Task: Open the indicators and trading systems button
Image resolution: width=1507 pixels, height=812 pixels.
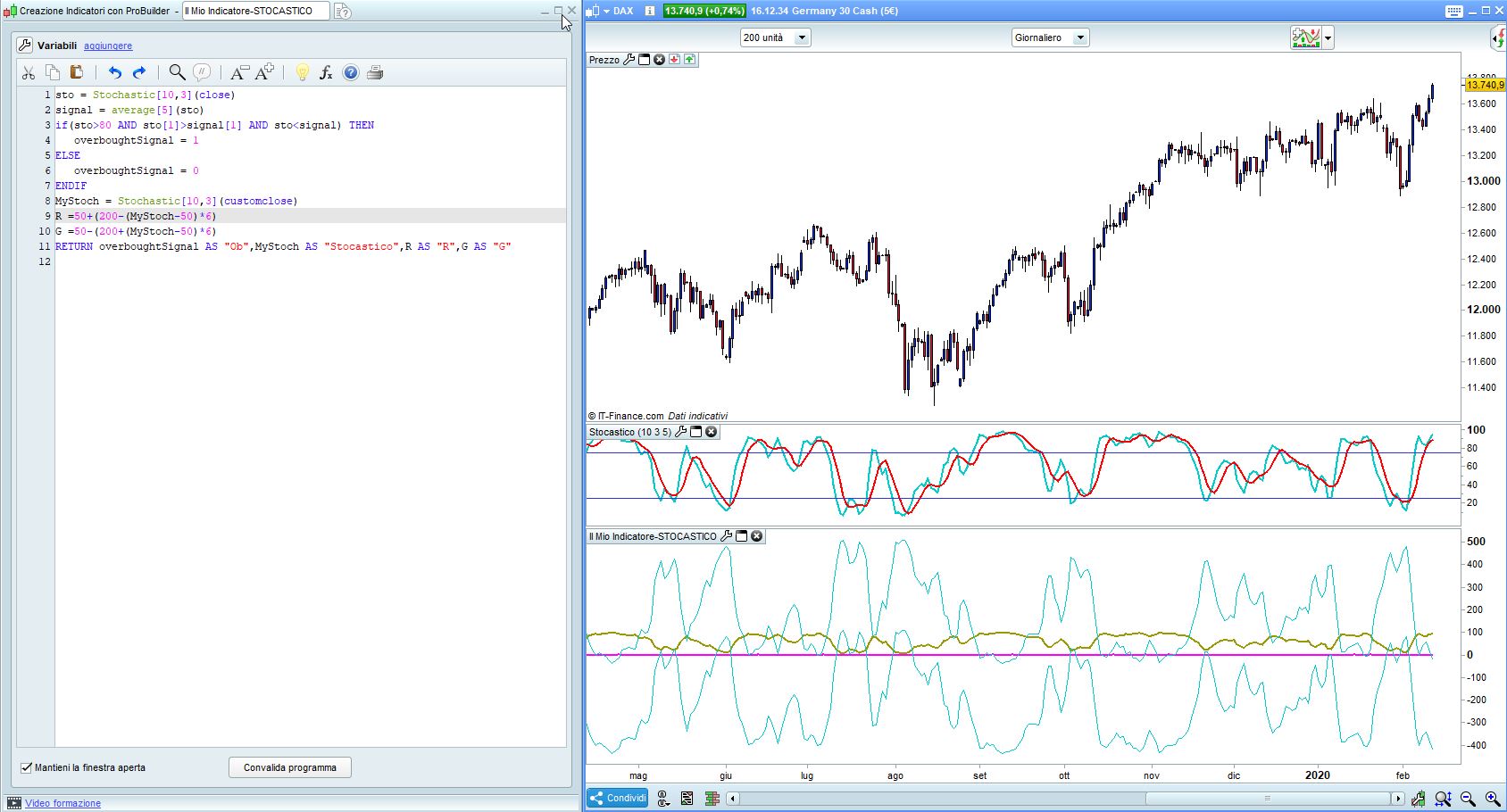Action: coord(1306,37)
